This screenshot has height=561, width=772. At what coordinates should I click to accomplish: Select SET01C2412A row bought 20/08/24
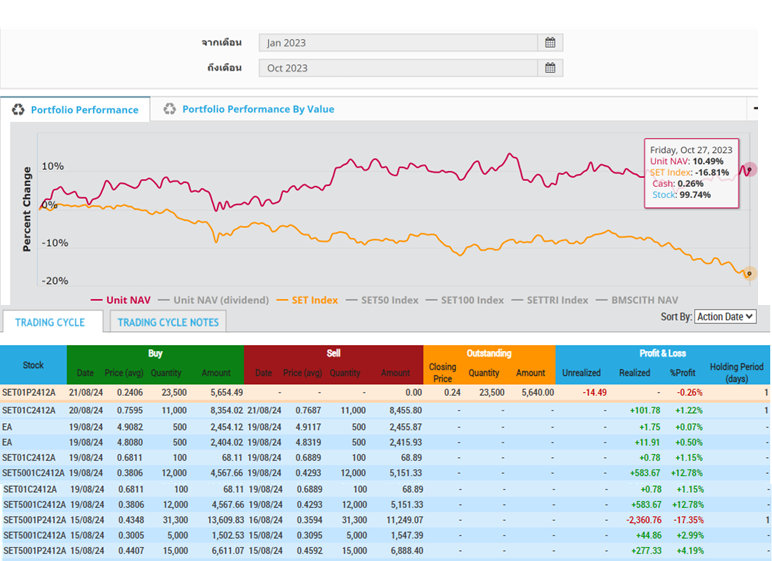[385, 410]
